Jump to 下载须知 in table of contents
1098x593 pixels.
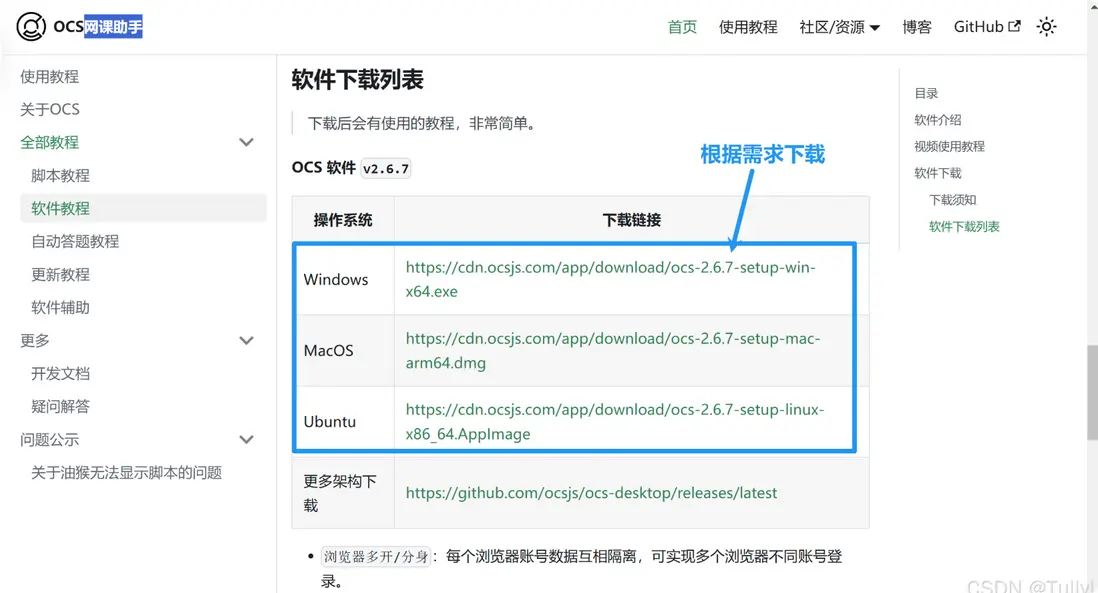click(x=952, y=200)
